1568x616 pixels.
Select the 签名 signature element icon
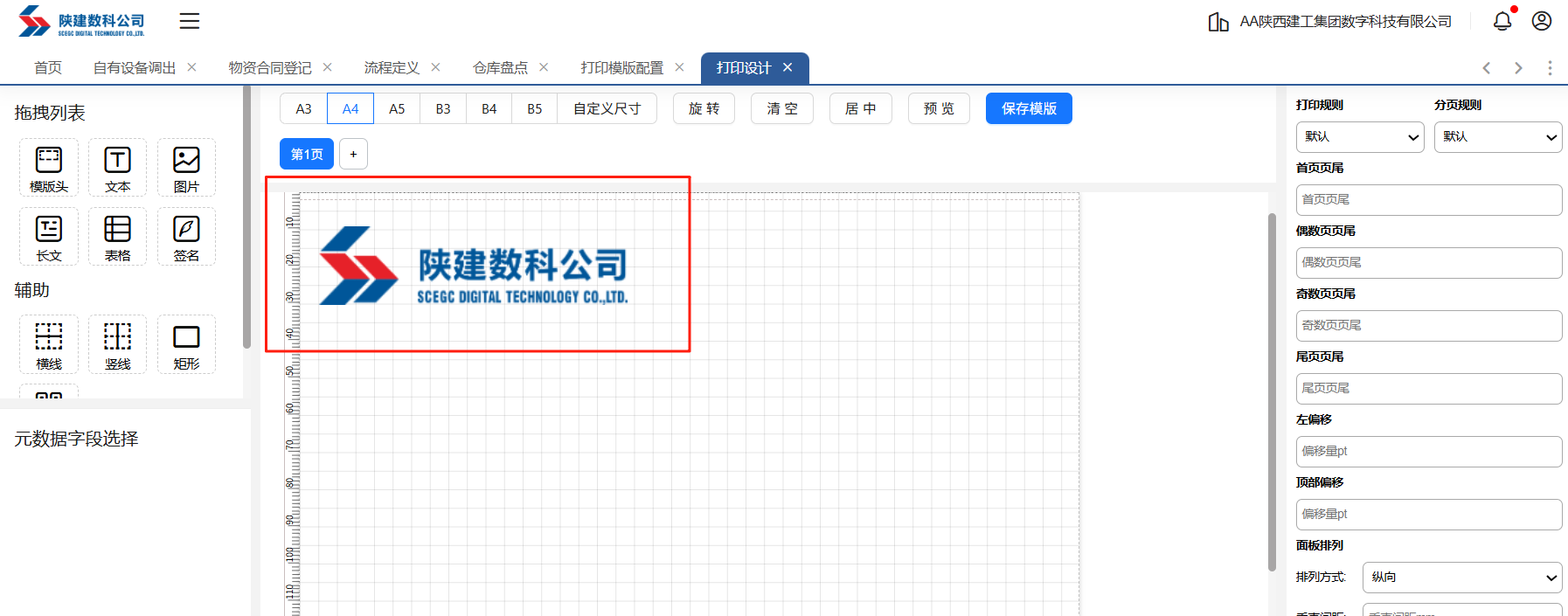[186, 236]
